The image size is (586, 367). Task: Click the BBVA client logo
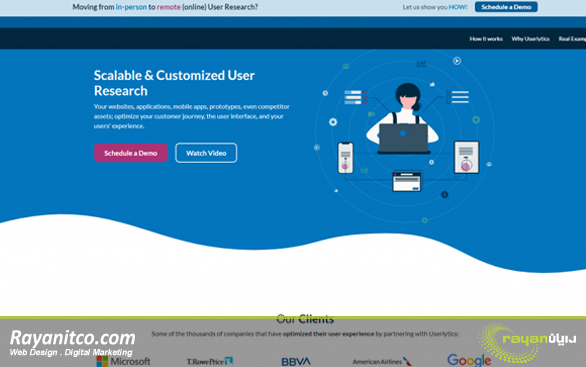[x=296, y=361]
